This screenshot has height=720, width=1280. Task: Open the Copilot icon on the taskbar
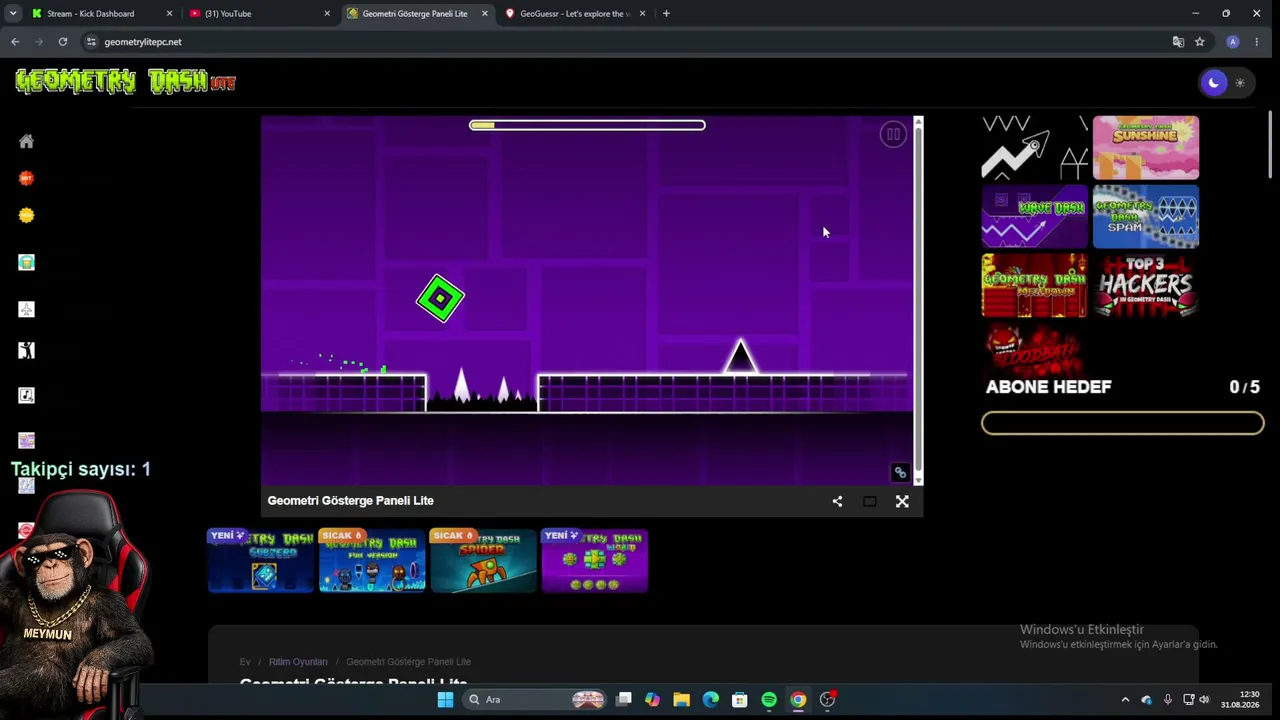[x=652, y=700]
